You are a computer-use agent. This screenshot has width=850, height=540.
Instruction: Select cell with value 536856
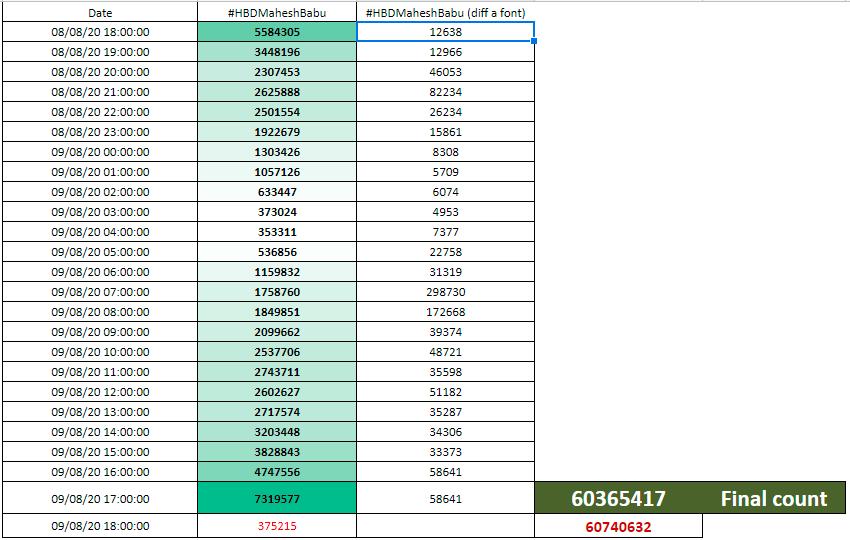point(277,252)
